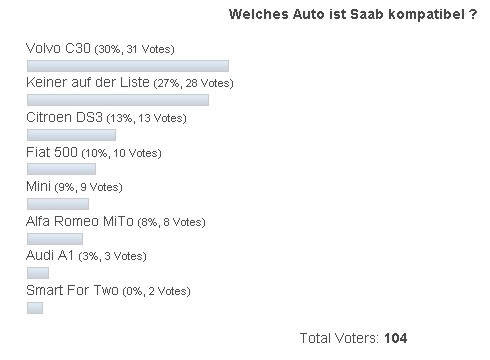The height and width of the screenshot is (360, 490).
Task: Click the Fiat 500 result bar
Action: tap(61, 169)
